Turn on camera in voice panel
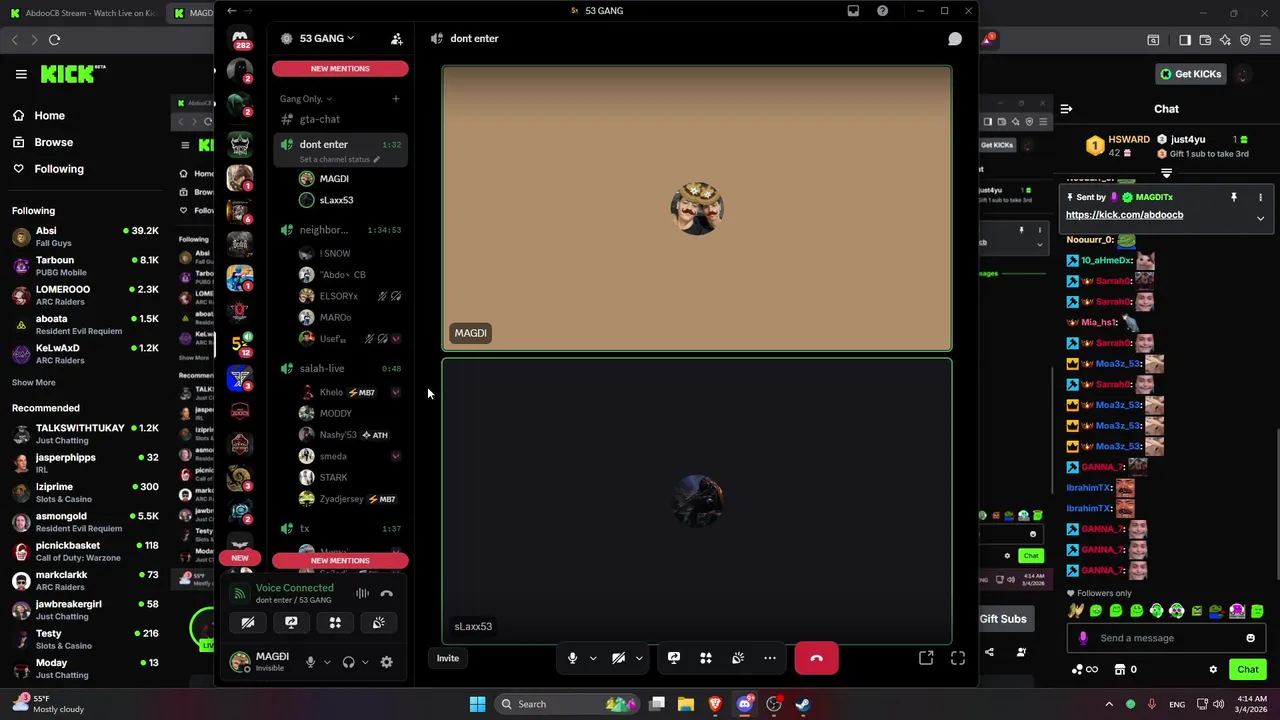The image size is (1280, 720). pyautogui.click(x=248, y=623)
